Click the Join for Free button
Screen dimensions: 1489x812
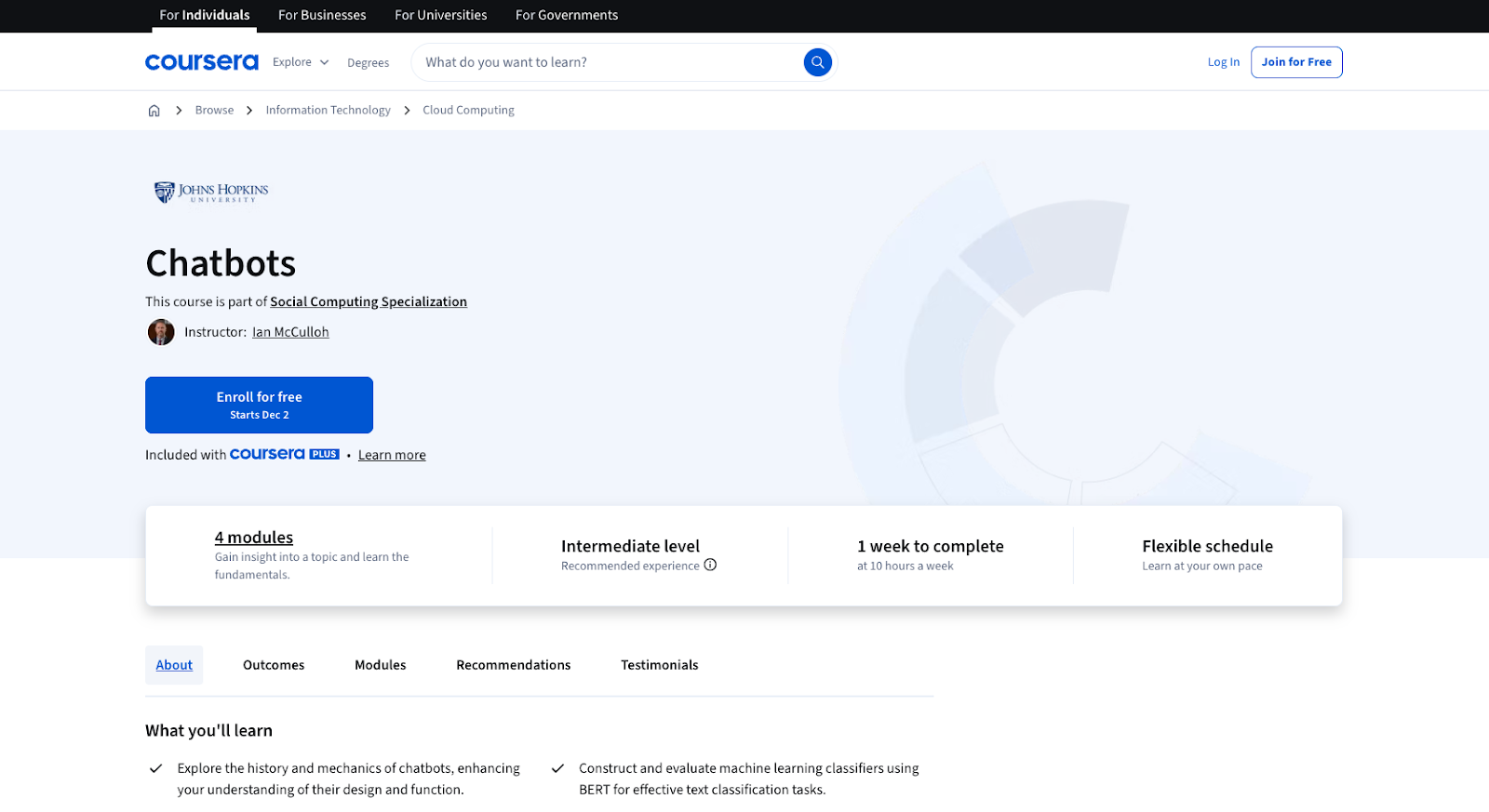pos(1296,62)
